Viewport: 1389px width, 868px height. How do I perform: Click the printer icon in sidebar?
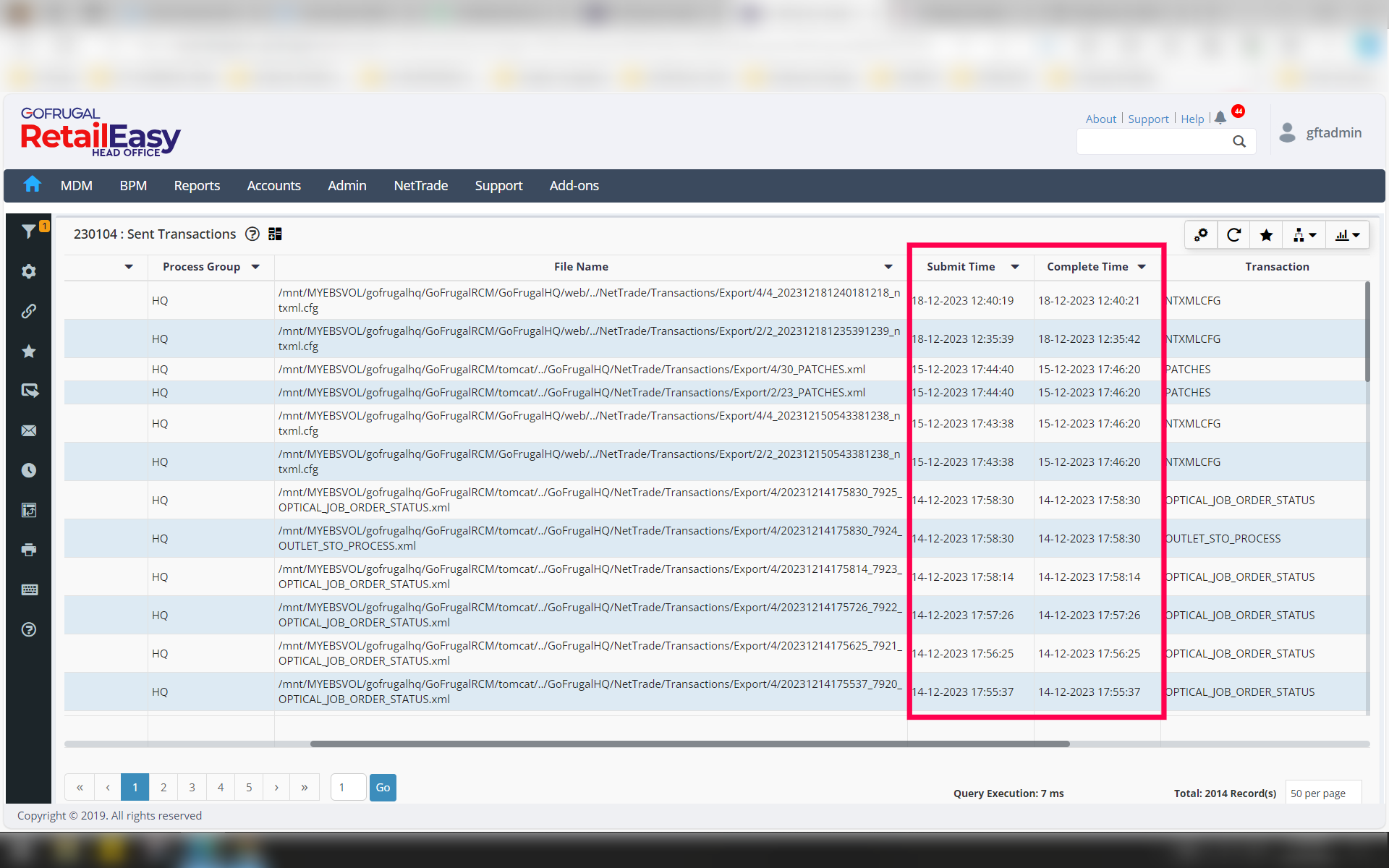click(x=28, y=550)
